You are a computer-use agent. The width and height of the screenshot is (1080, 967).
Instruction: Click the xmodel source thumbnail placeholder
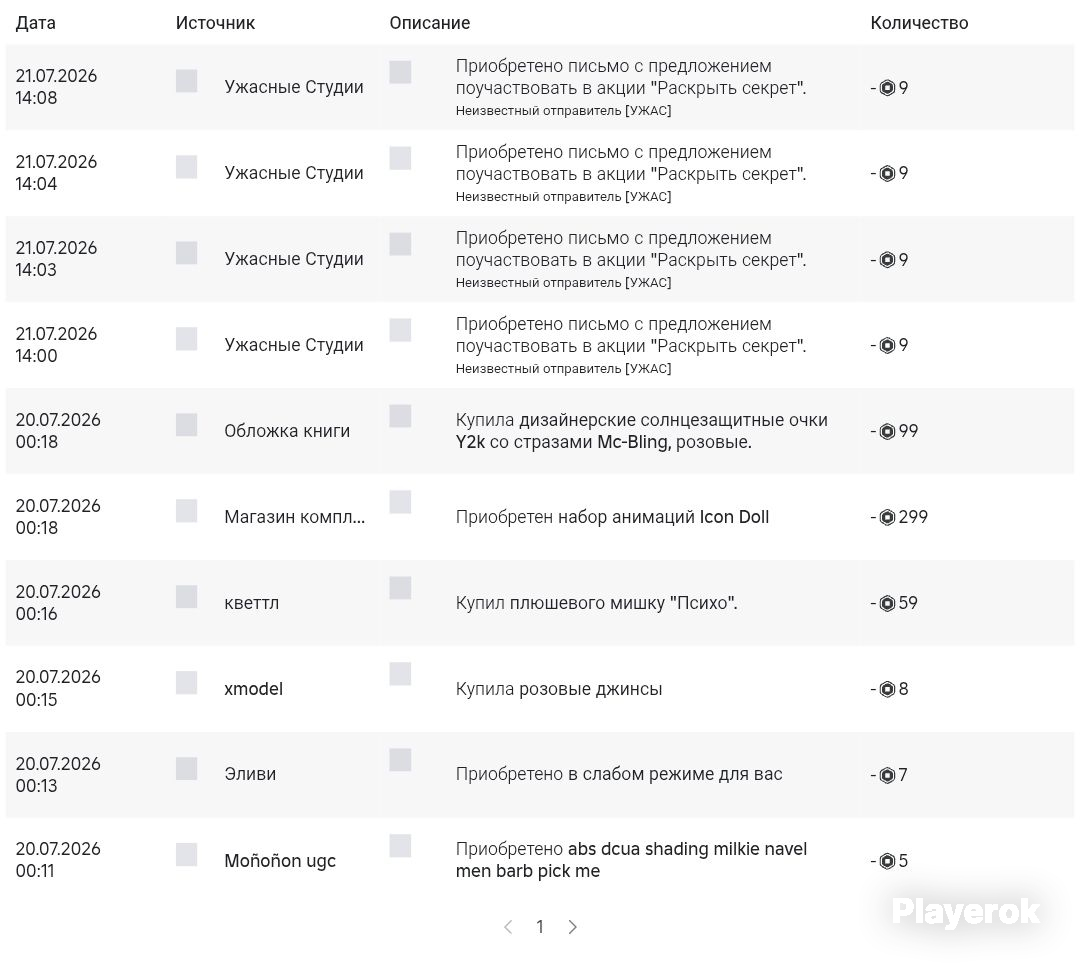(x=187, y=683)
